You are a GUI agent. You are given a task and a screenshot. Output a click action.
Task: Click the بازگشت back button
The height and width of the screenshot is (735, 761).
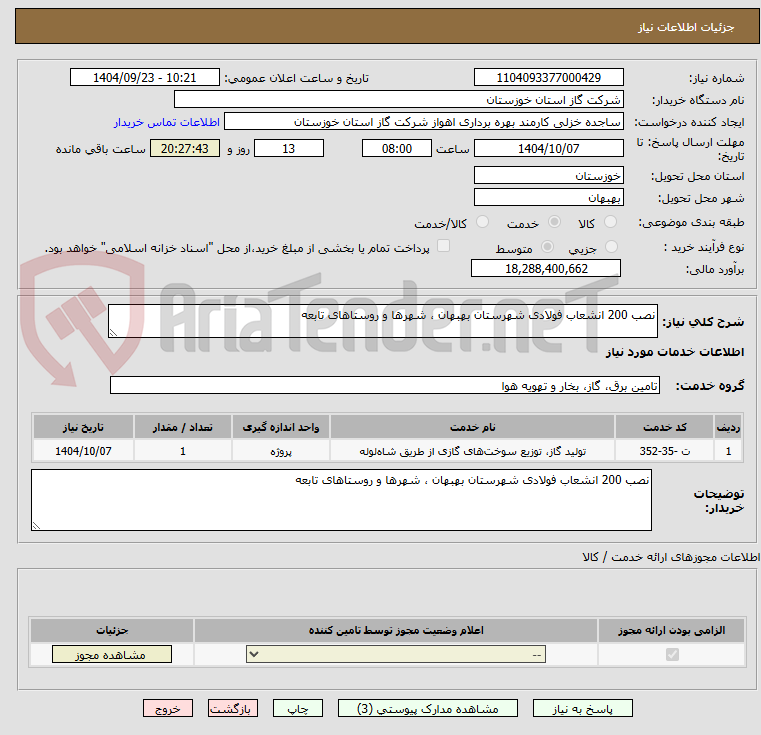coord(232,708)
